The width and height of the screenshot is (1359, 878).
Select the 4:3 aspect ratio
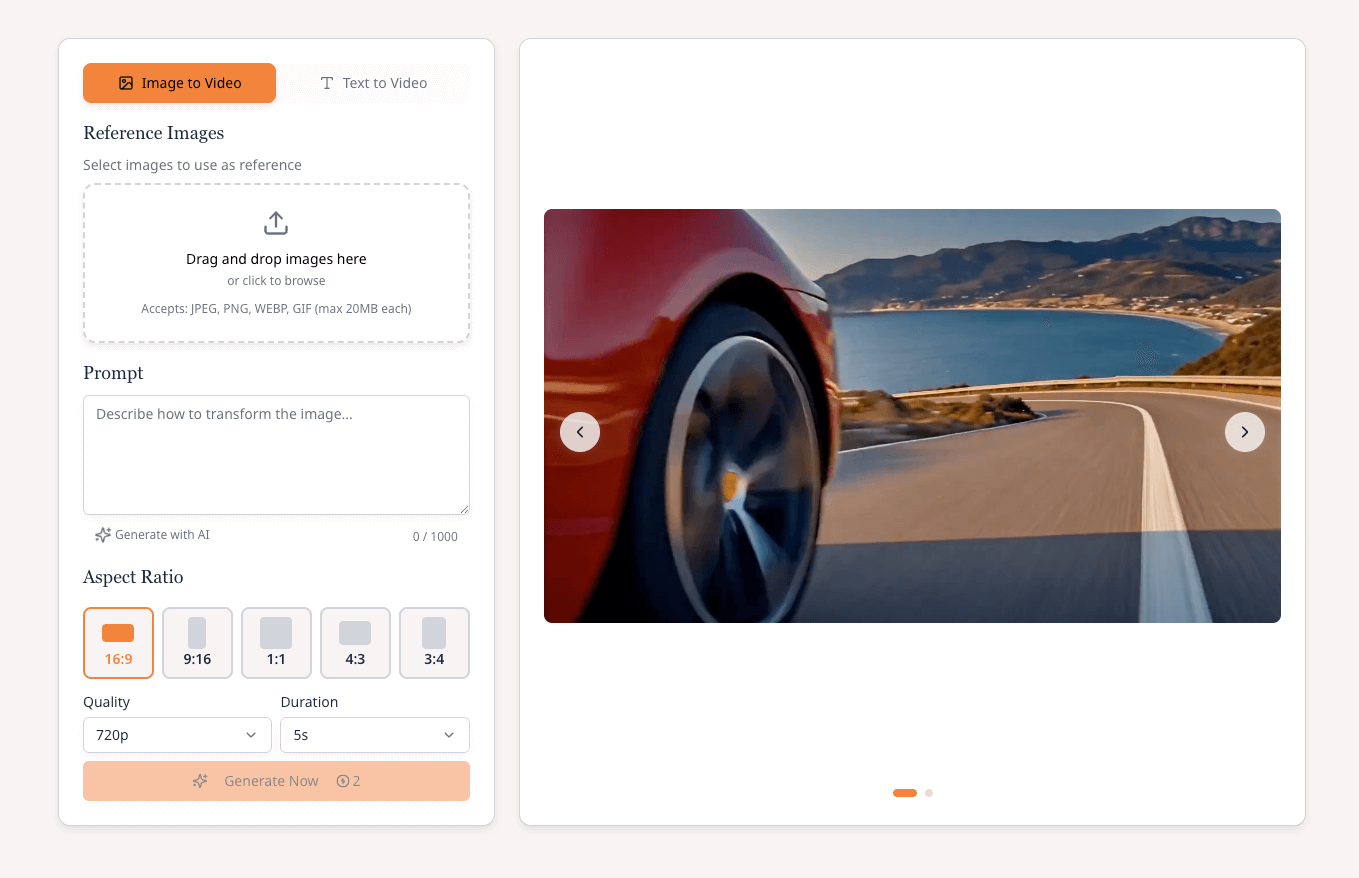pos(355,642)
